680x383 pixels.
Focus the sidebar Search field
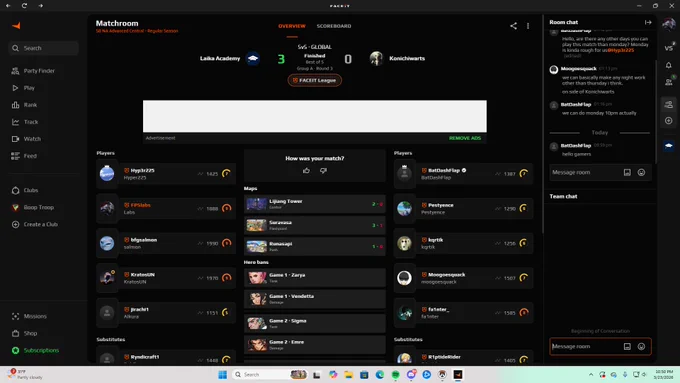(43, 48)
